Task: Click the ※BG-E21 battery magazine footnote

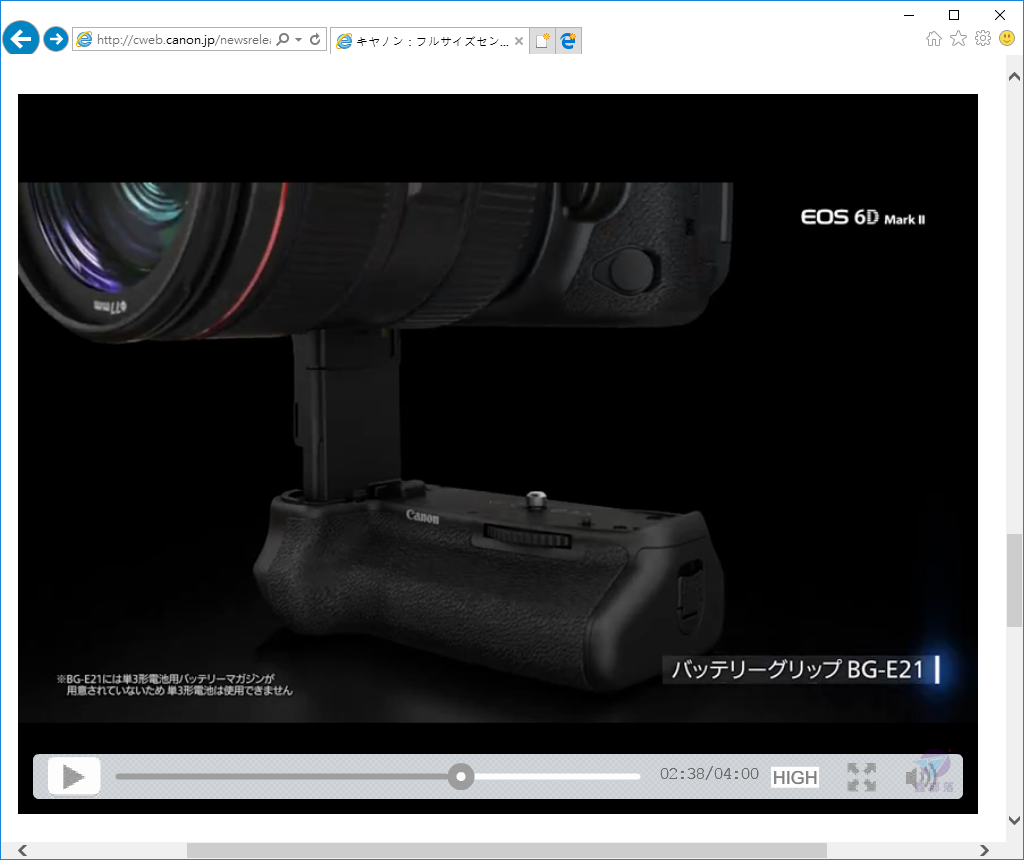Action: 175,684
